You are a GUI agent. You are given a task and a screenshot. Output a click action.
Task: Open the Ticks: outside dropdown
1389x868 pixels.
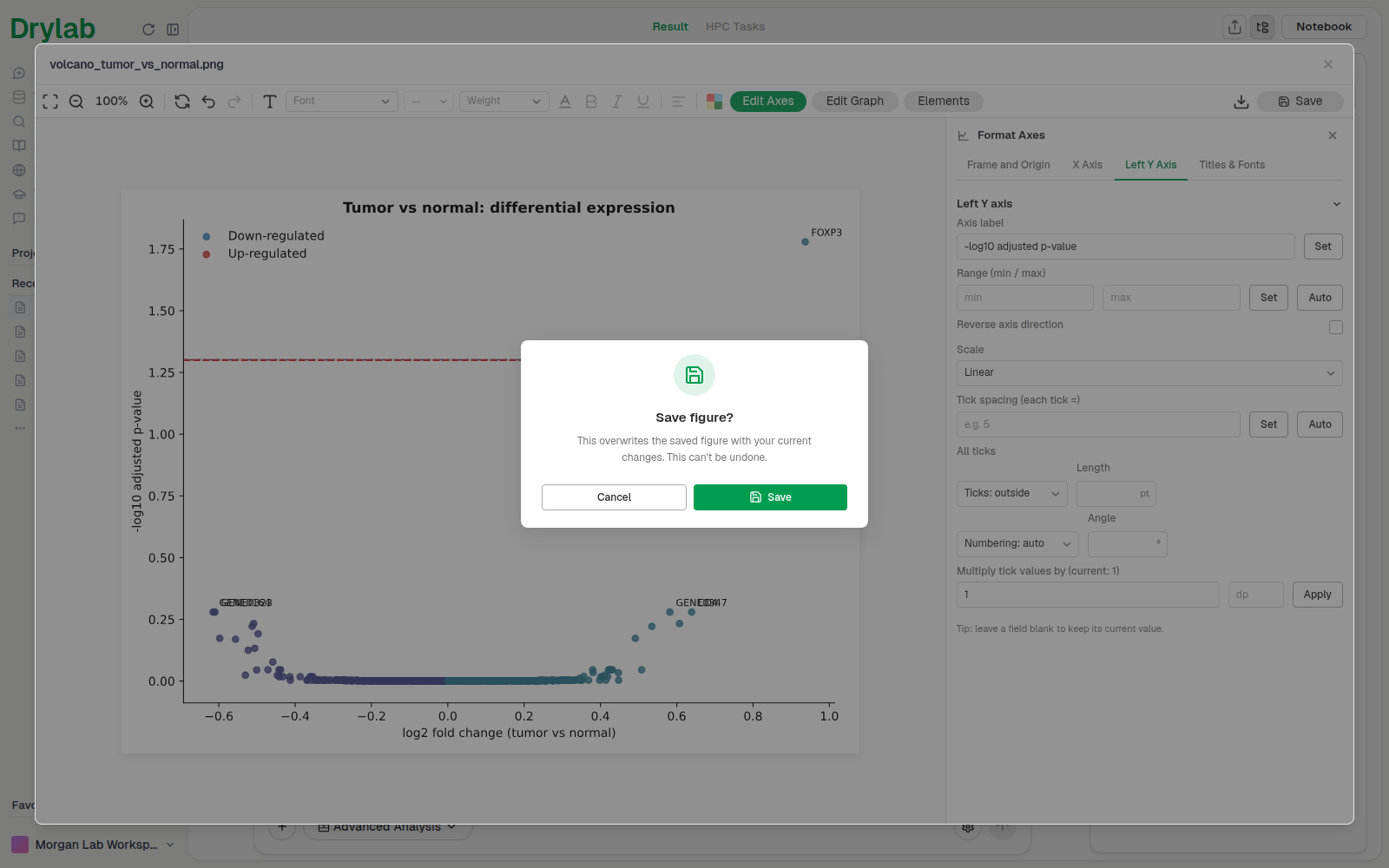coord(1012,494)
